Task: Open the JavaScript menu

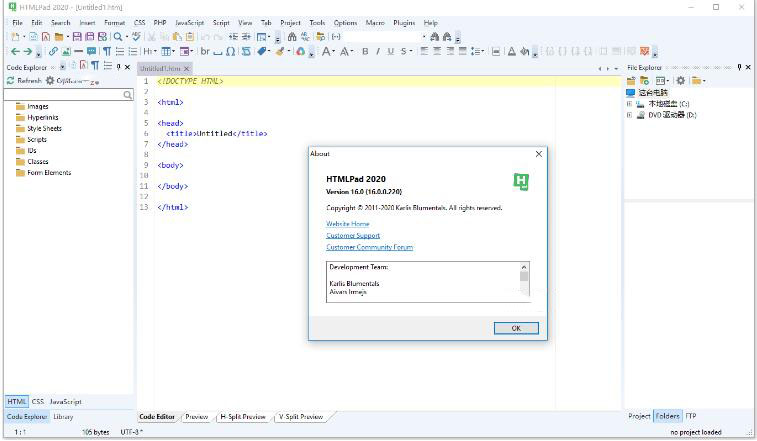Action: pyautogui.click(x=189, y=22)
